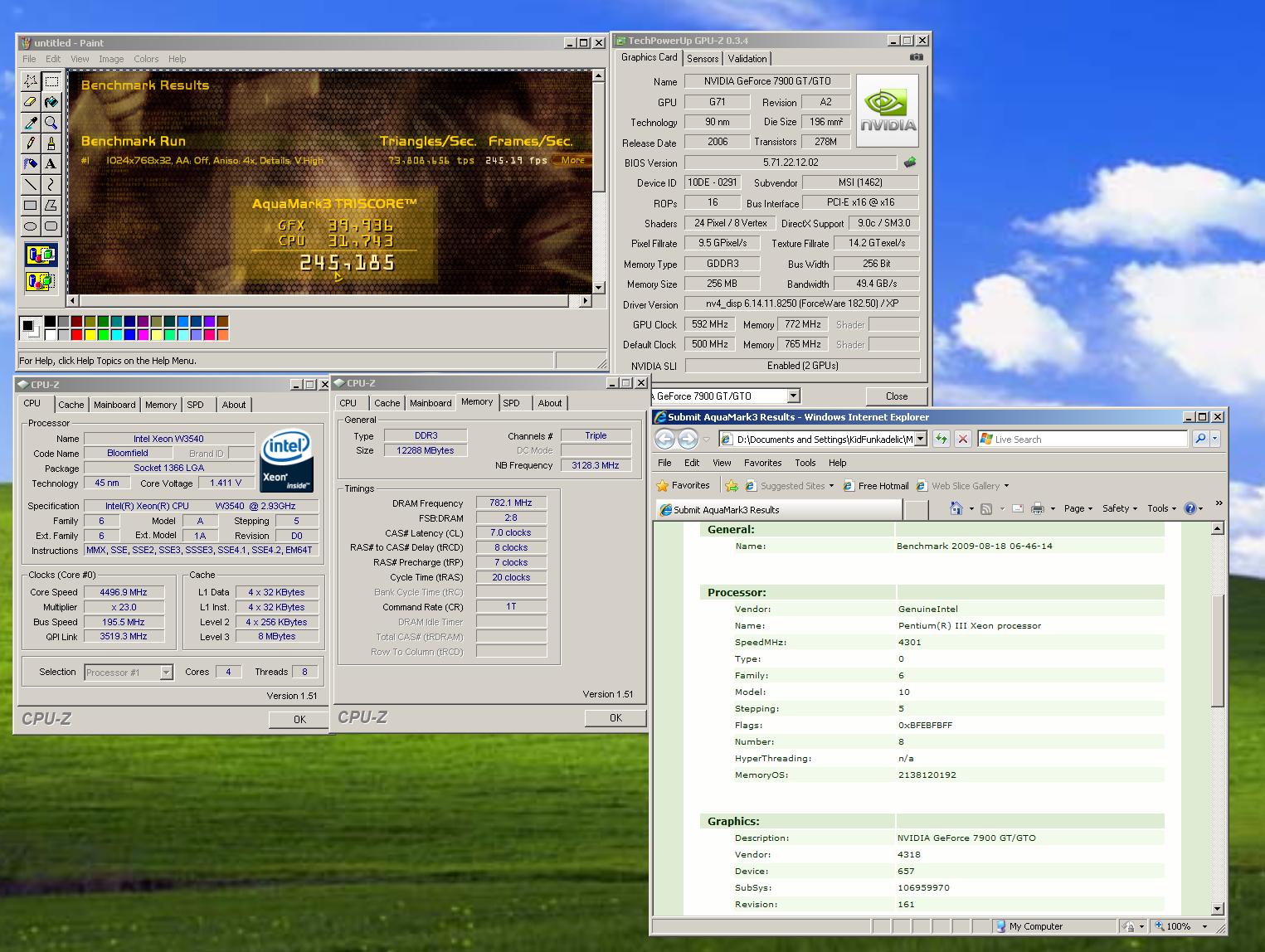Click OK in the CPU-Z Memory window
This screenshot has height=952, width=1265.
pyautogui.click(x=615, y=718)
